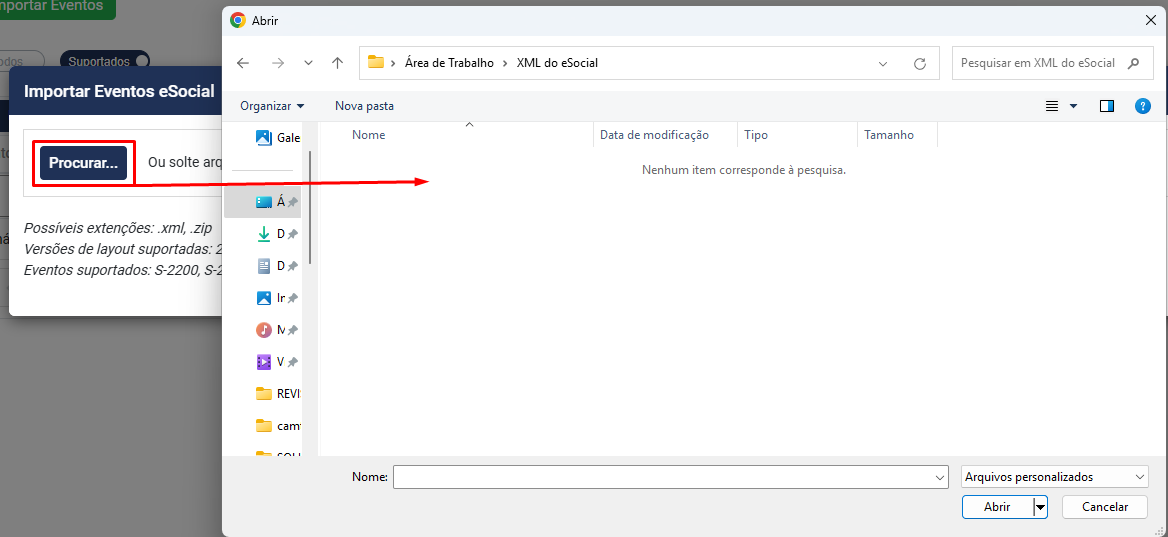The height and width of the screenshot is (537, 1168).
Task: Refresh the current folder listing
Action: click(920, 63)
